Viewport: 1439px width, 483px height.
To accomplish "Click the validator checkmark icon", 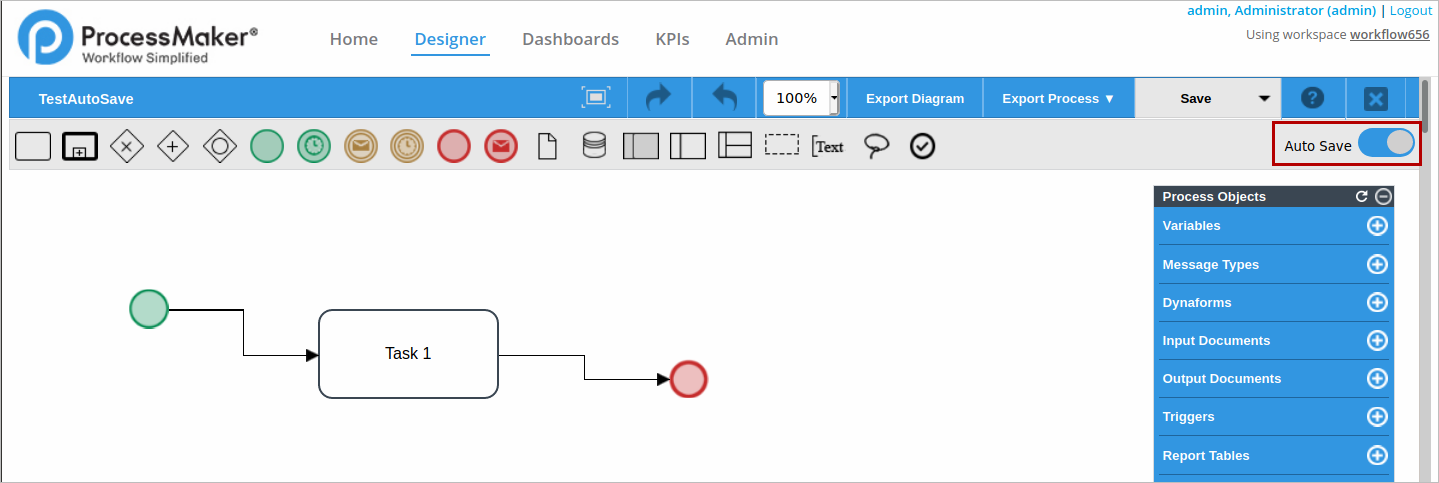I will (x=922, y=146).
